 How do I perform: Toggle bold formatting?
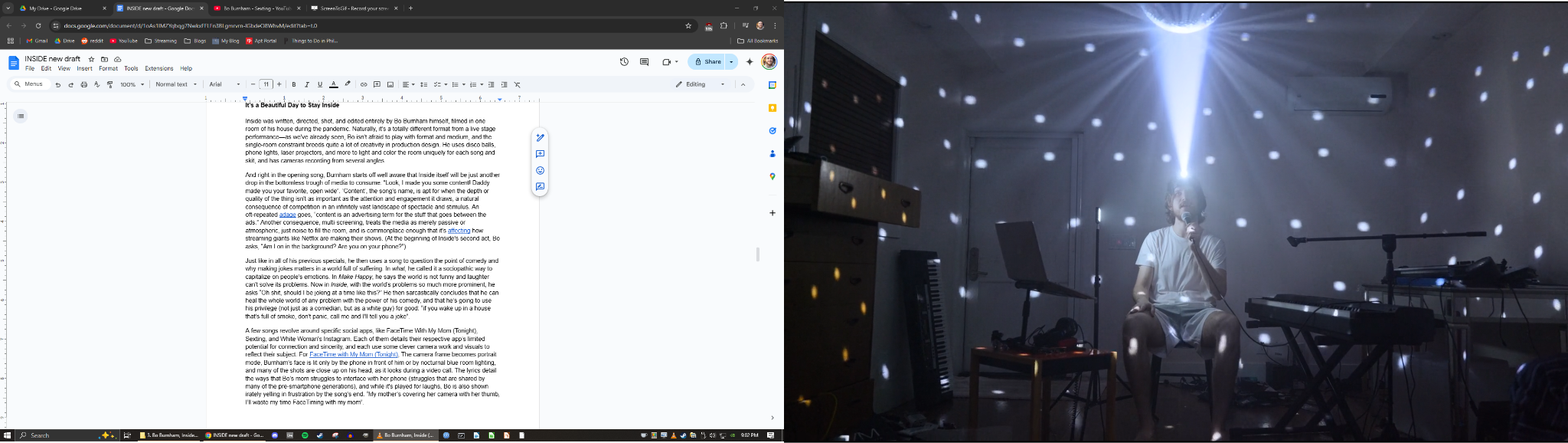[x=294, y=84]
